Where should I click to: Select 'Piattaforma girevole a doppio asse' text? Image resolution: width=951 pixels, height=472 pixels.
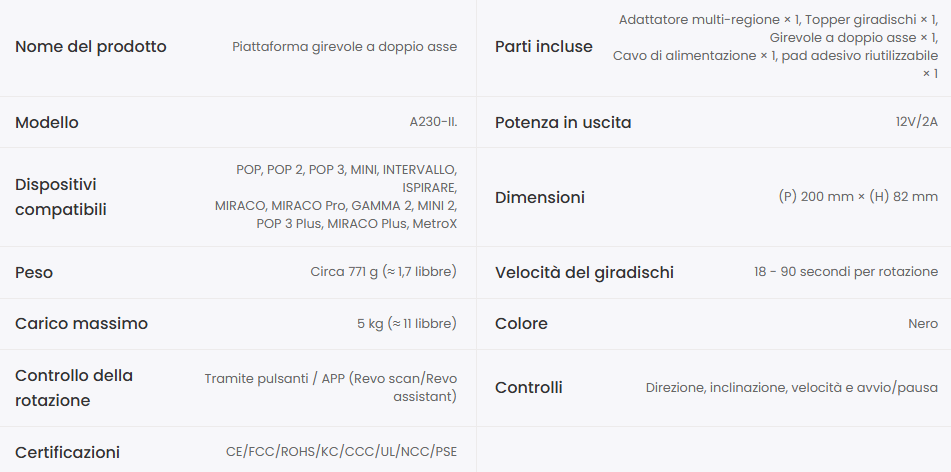coord(344,47)
